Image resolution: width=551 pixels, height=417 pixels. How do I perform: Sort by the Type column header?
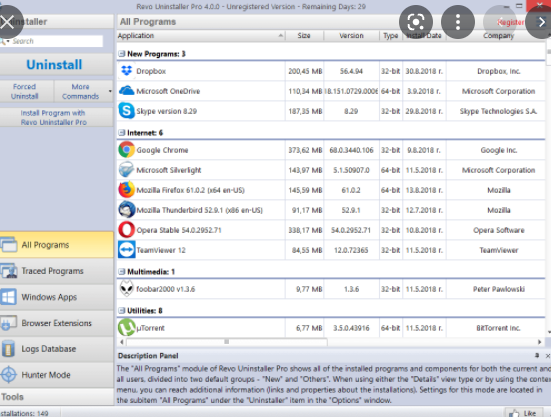391,35
